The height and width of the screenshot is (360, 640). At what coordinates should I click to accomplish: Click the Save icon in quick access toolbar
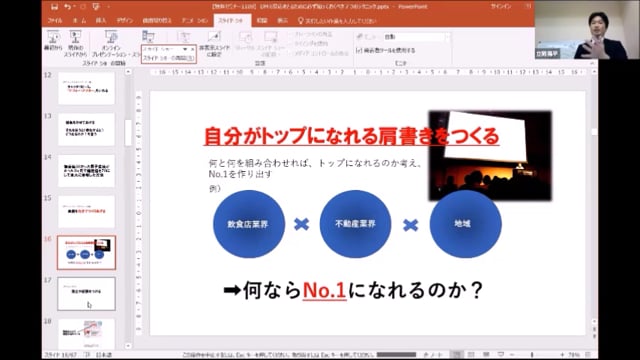pos(54,7)
